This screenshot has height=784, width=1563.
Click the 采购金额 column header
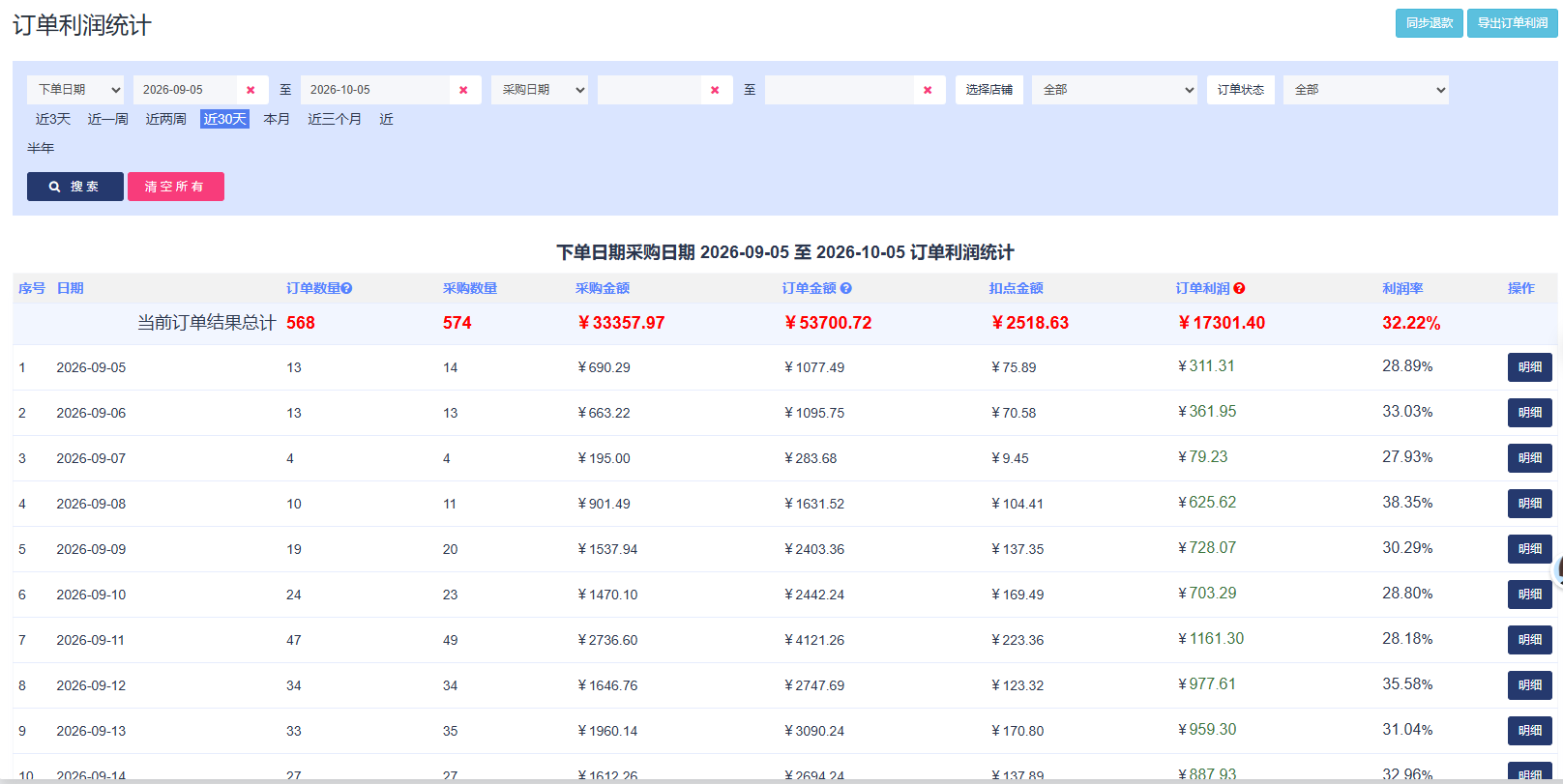[603, 288]
